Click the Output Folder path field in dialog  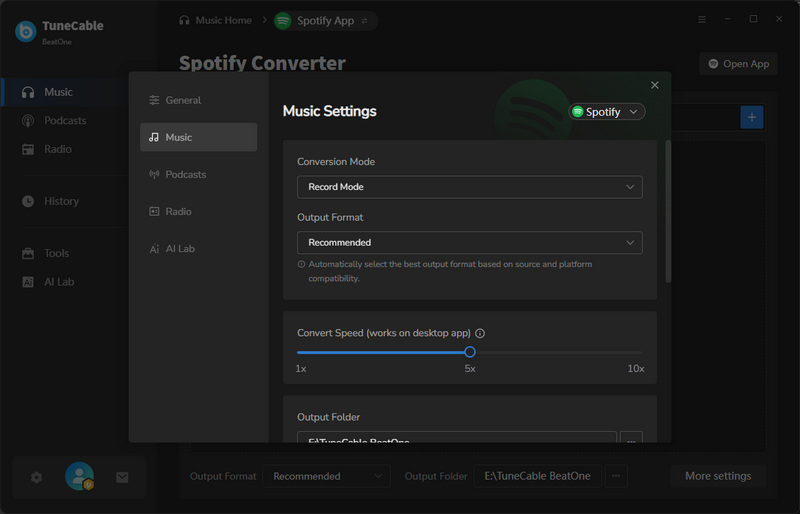tap(456, 439)
